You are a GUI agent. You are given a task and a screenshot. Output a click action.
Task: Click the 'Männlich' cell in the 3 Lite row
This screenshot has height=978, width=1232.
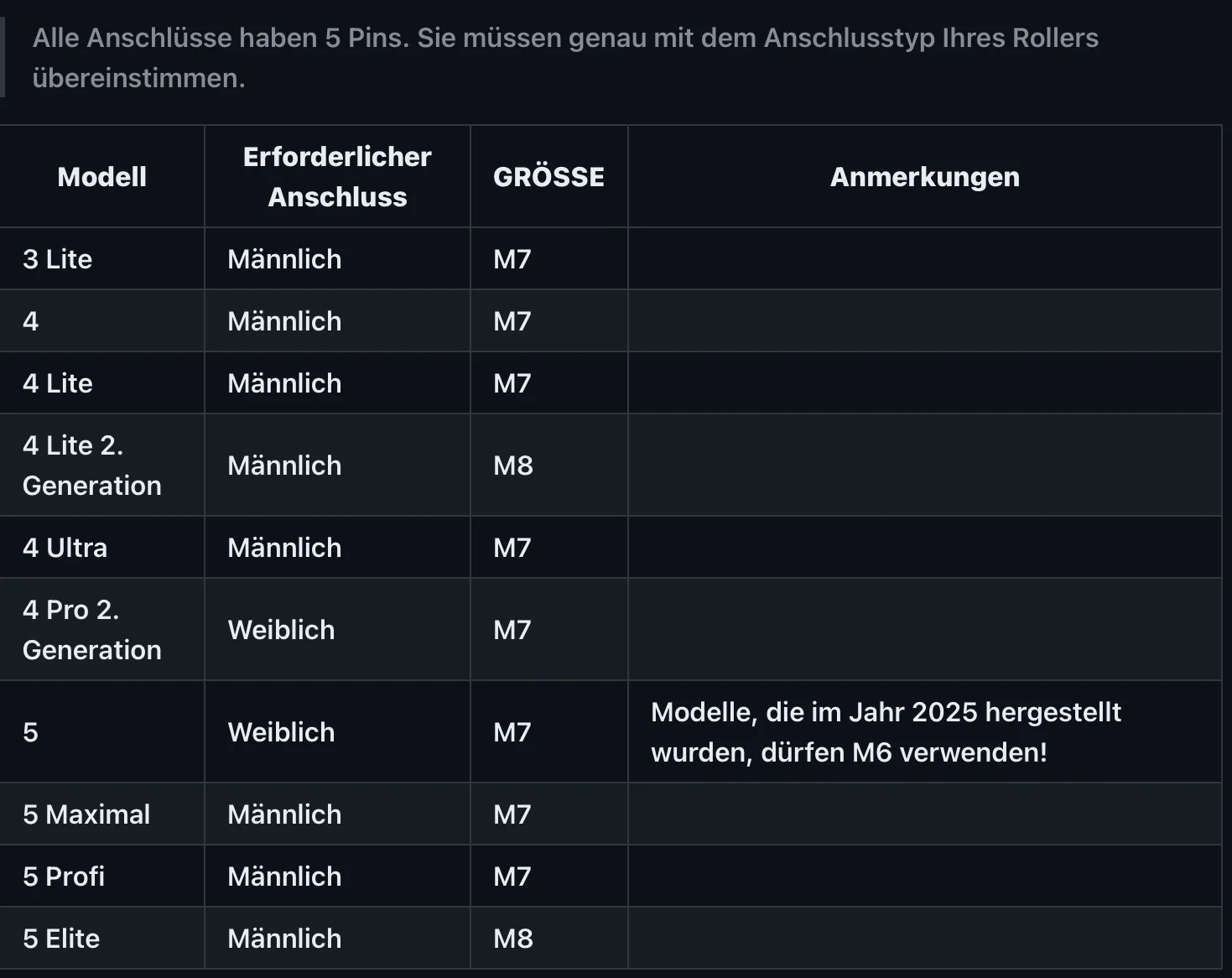(x=284, y=259)
